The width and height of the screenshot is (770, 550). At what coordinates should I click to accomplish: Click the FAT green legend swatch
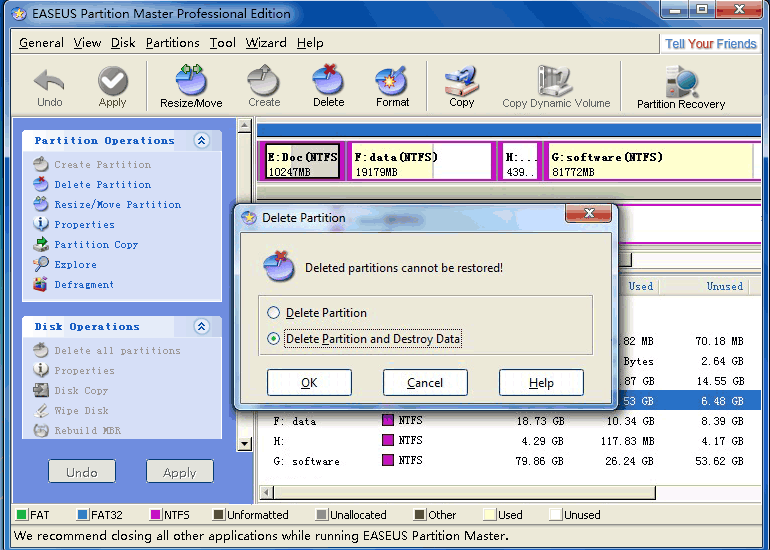pos(22,514)
